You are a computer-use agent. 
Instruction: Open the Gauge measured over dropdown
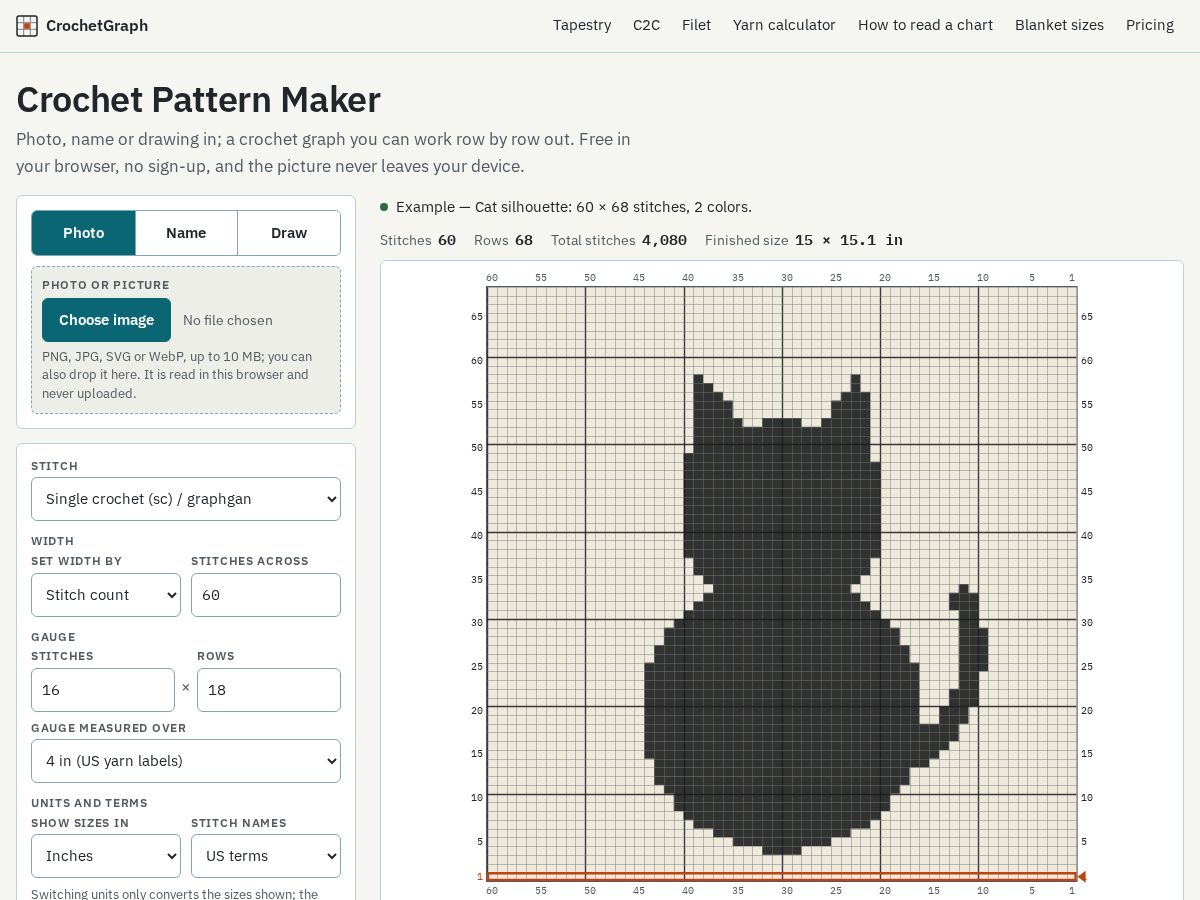pyautogui.click(x=186, y=761)
